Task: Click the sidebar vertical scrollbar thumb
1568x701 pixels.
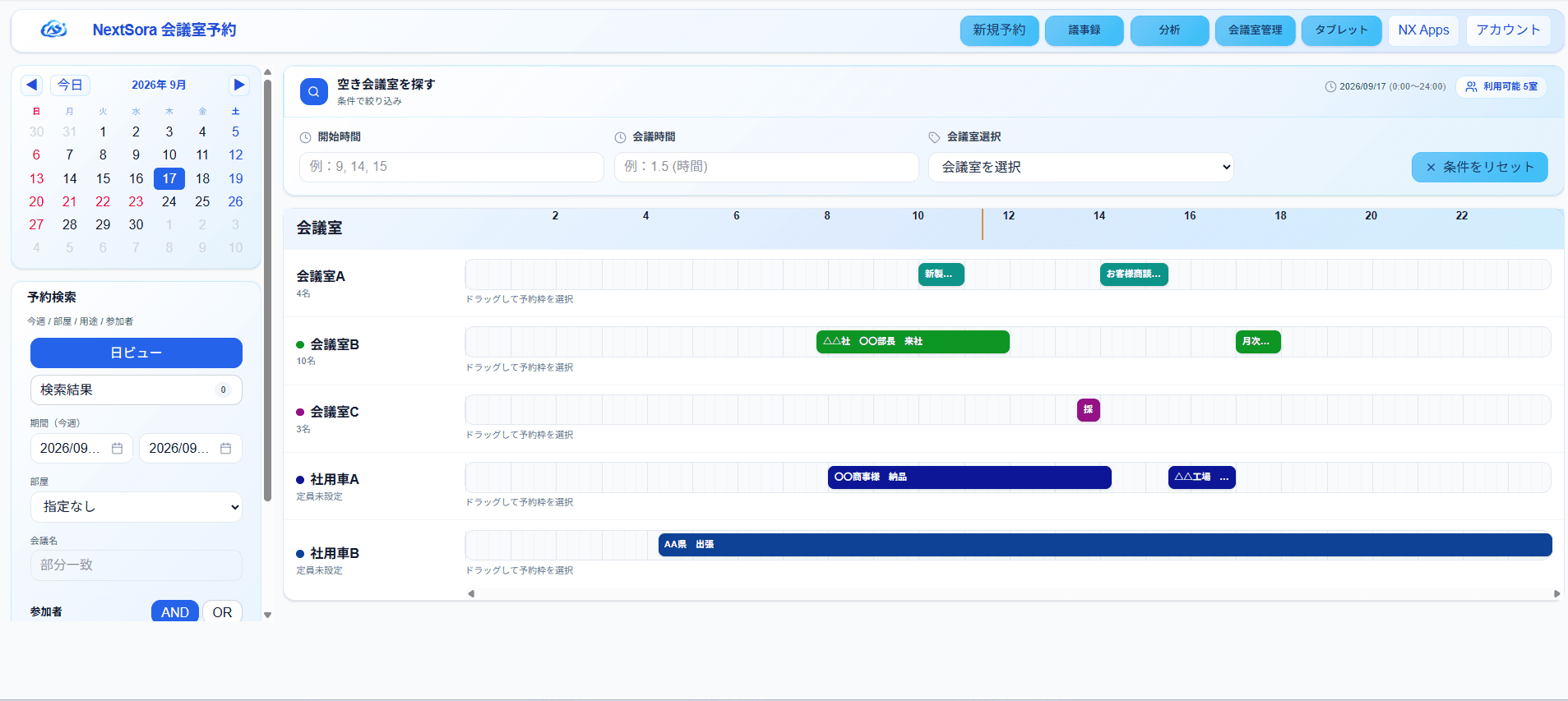Action: tap(267, 291)
